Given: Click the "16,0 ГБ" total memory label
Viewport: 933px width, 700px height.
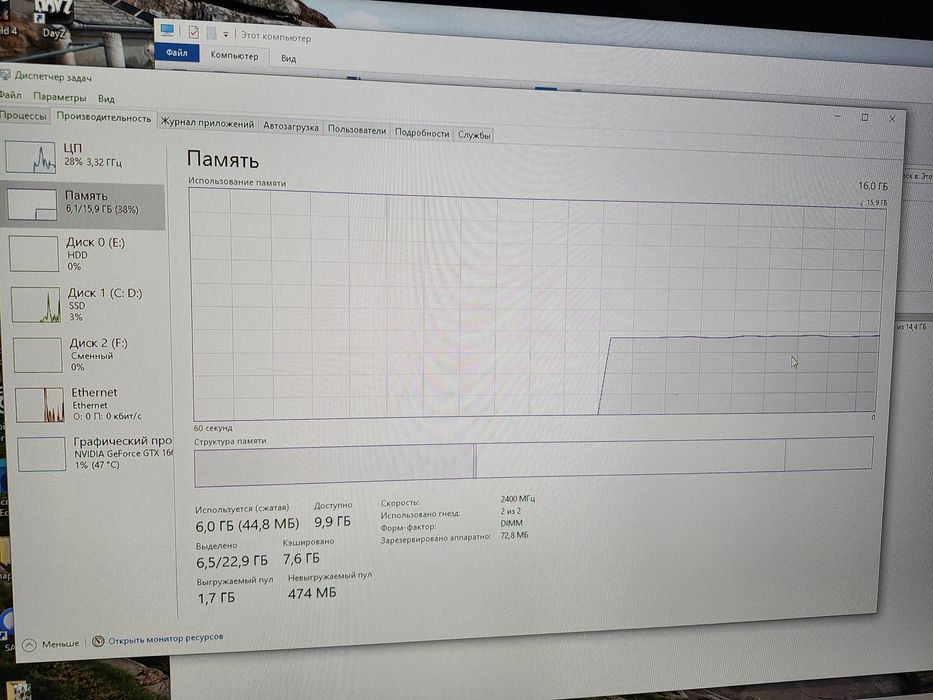Looking at the screenshot, I should [872, 186].
